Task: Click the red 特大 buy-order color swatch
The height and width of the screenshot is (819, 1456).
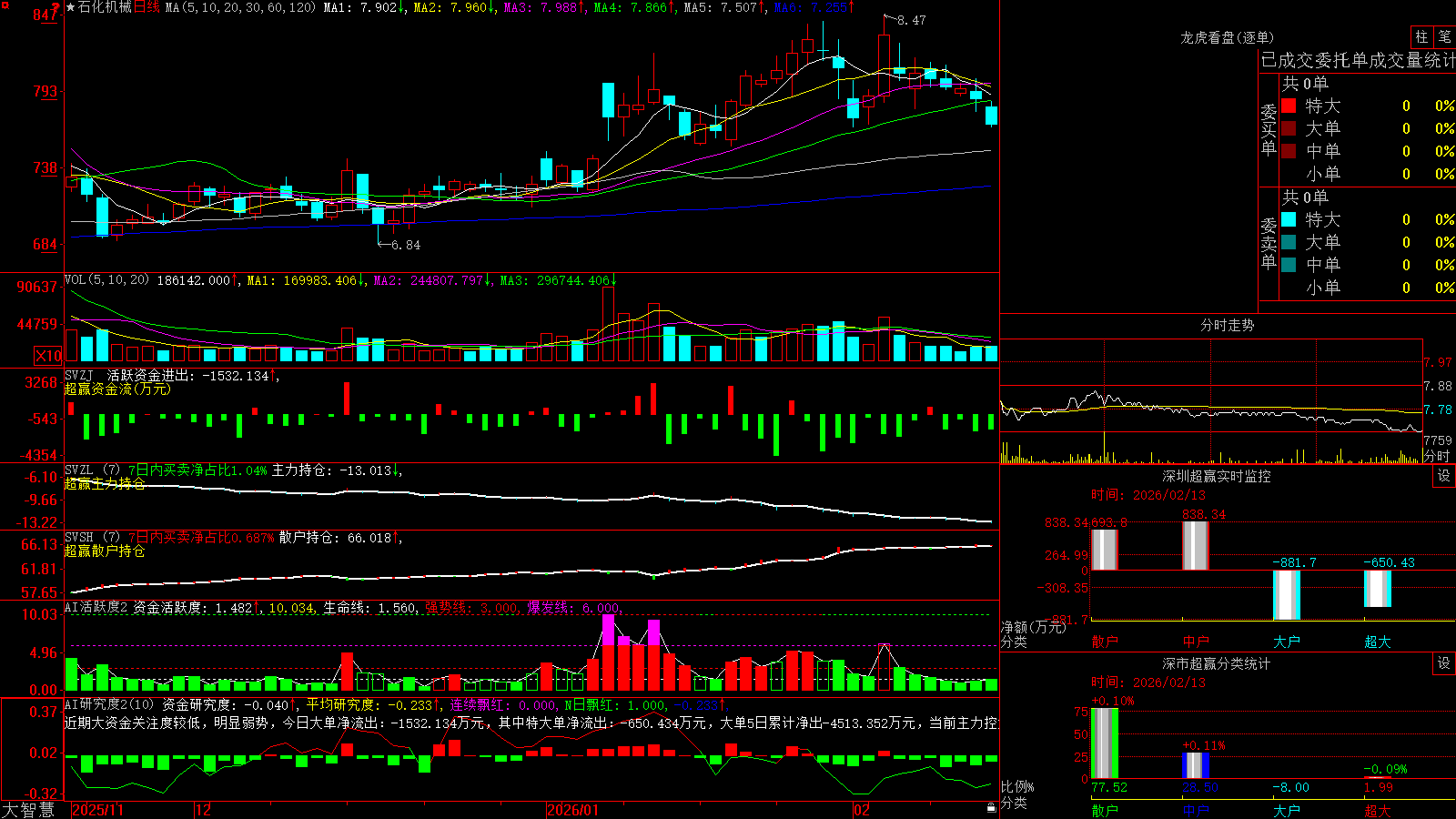Action: click(x=1289, y=106)
